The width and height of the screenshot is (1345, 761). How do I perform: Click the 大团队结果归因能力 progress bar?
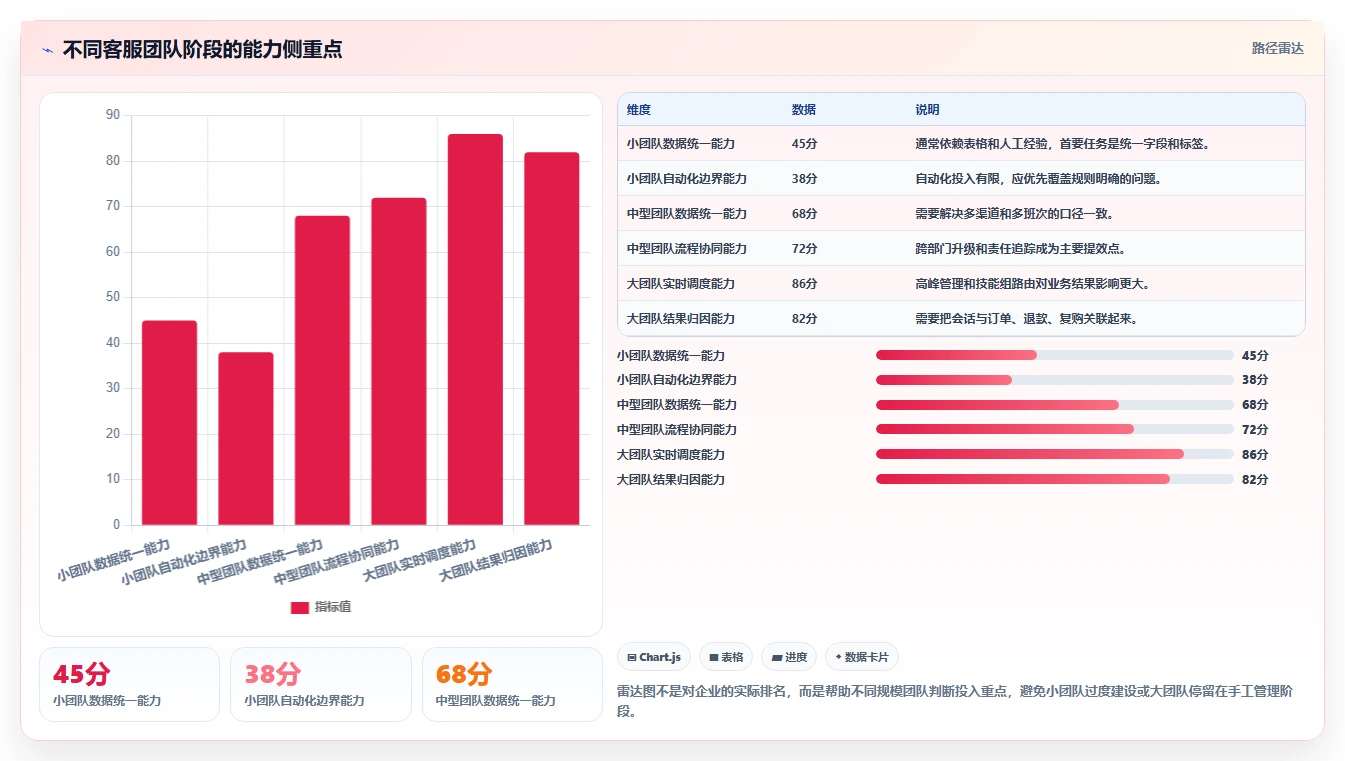coord(1054,479)
